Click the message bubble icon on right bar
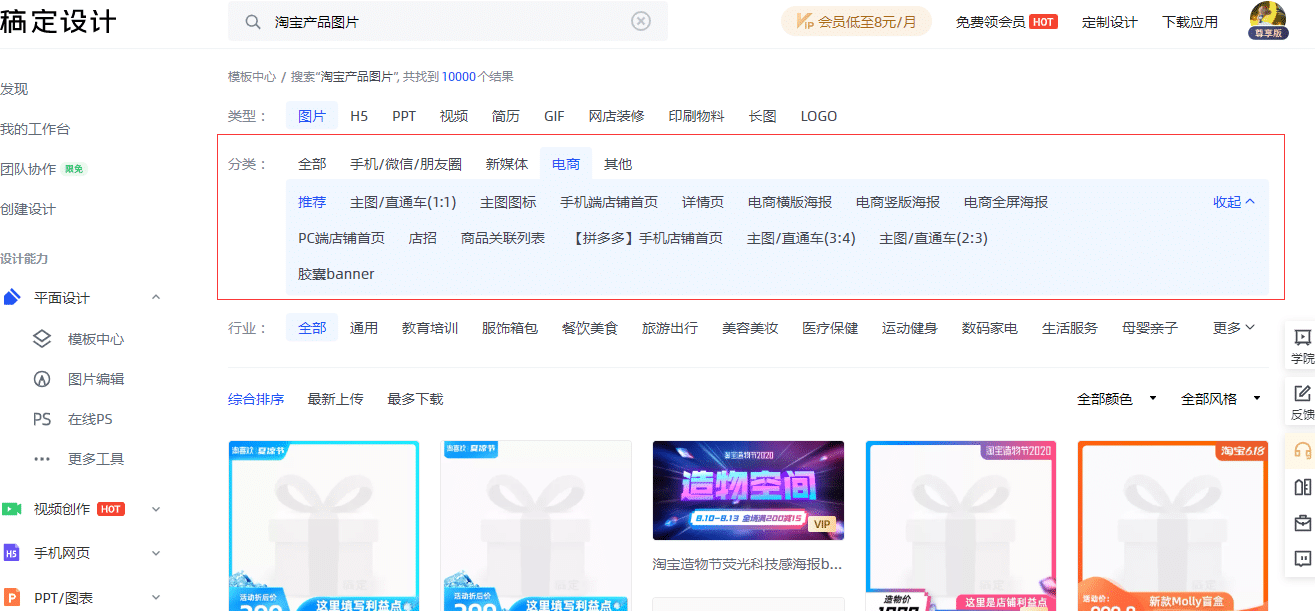This screenshot has width=1315, height=611. 1302,559
